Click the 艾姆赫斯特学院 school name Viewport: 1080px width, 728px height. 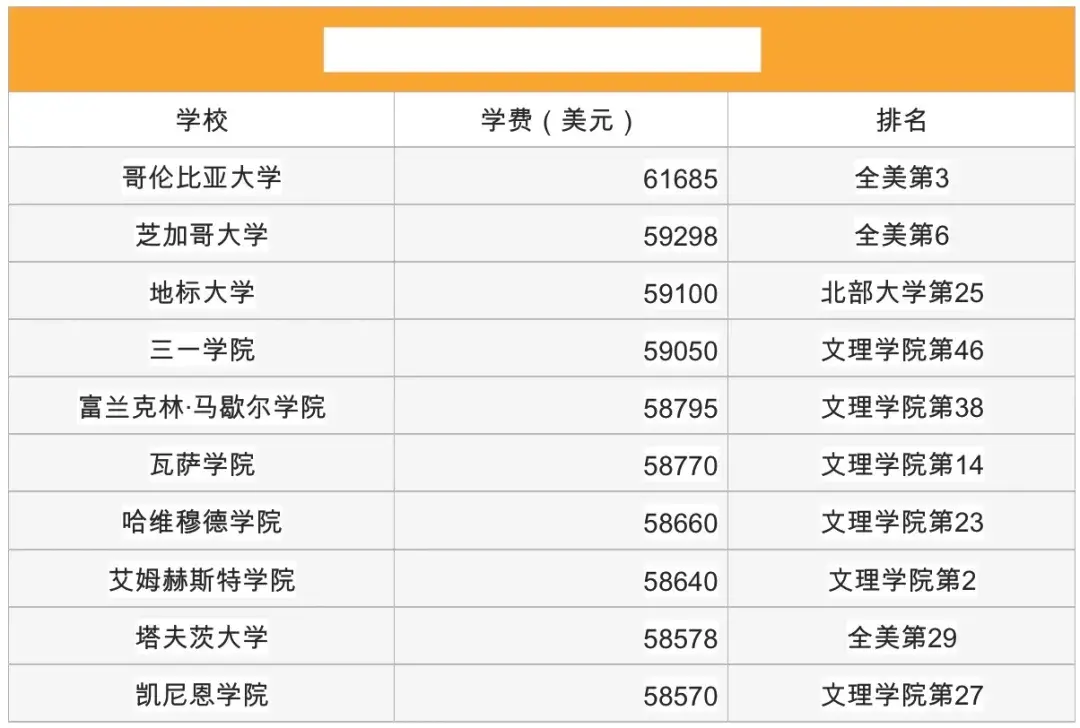point(202,579)
